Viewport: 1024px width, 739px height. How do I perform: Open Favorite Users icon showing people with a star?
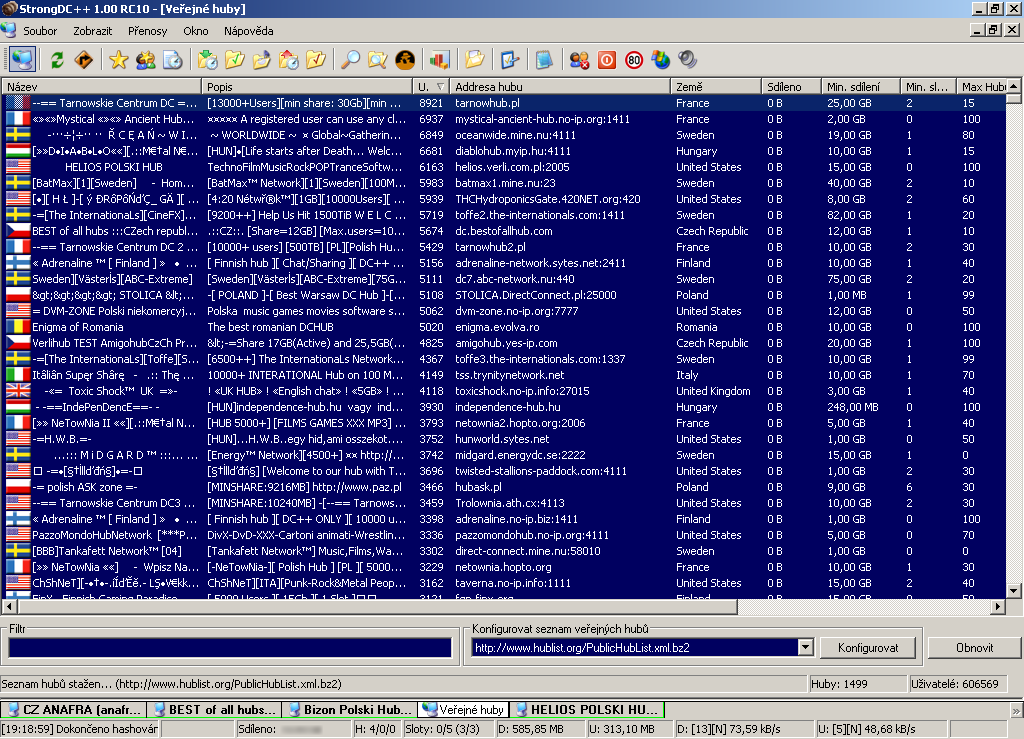(x=145, y=60)
